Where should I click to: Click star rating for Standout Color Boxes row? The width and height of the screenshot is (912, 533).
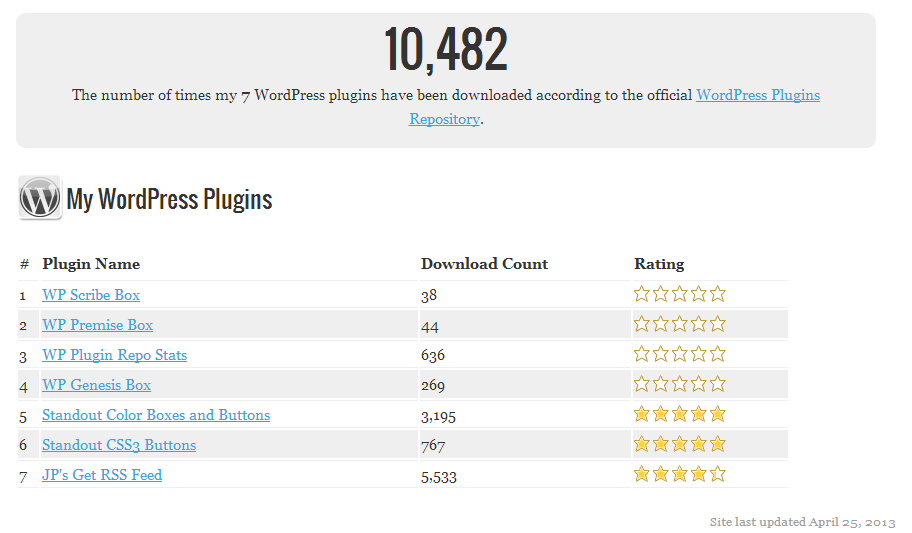[679, 414]
